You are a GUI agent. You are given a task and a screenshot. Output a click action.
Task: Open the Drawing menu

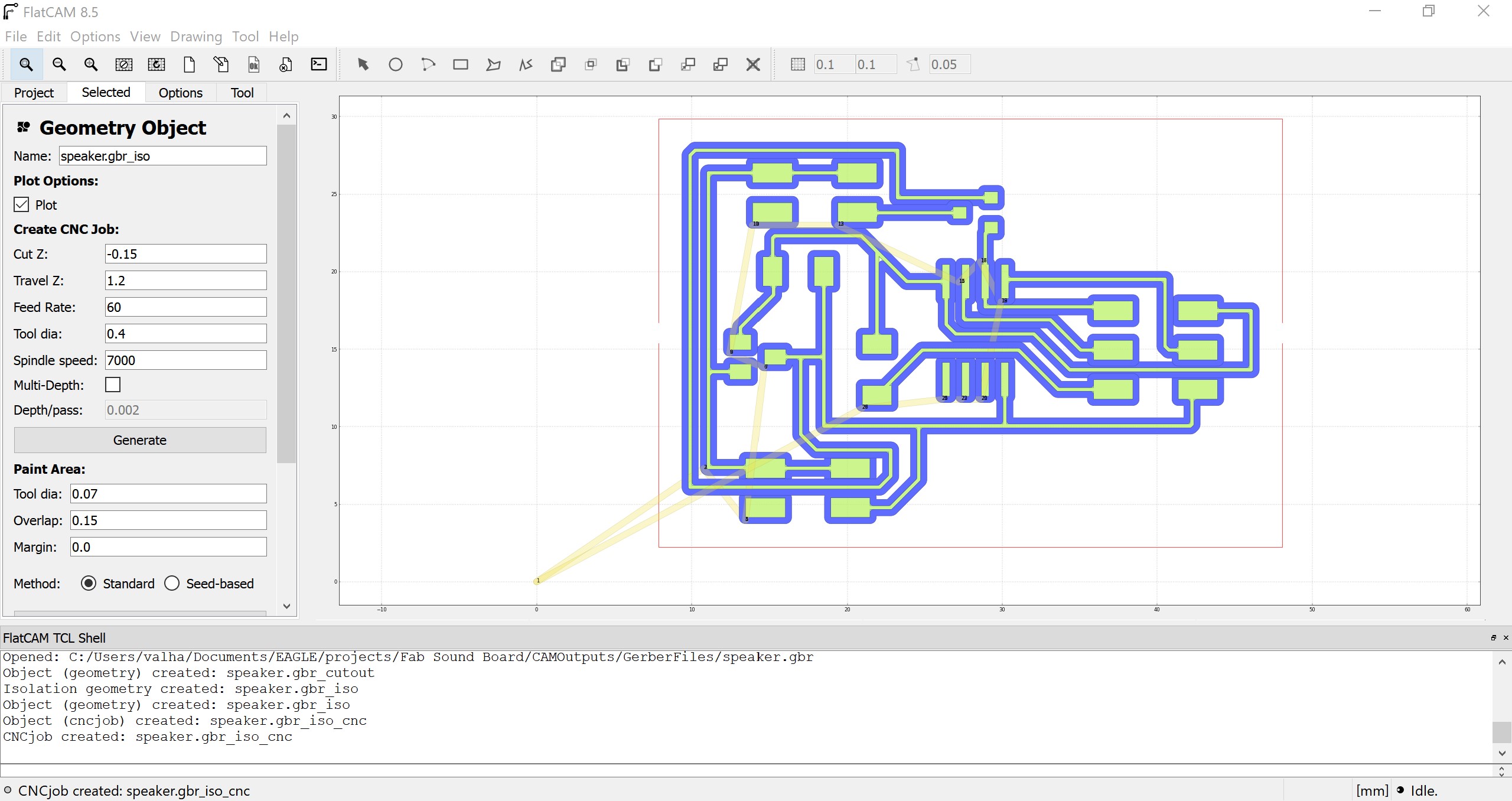click(196, 37)
